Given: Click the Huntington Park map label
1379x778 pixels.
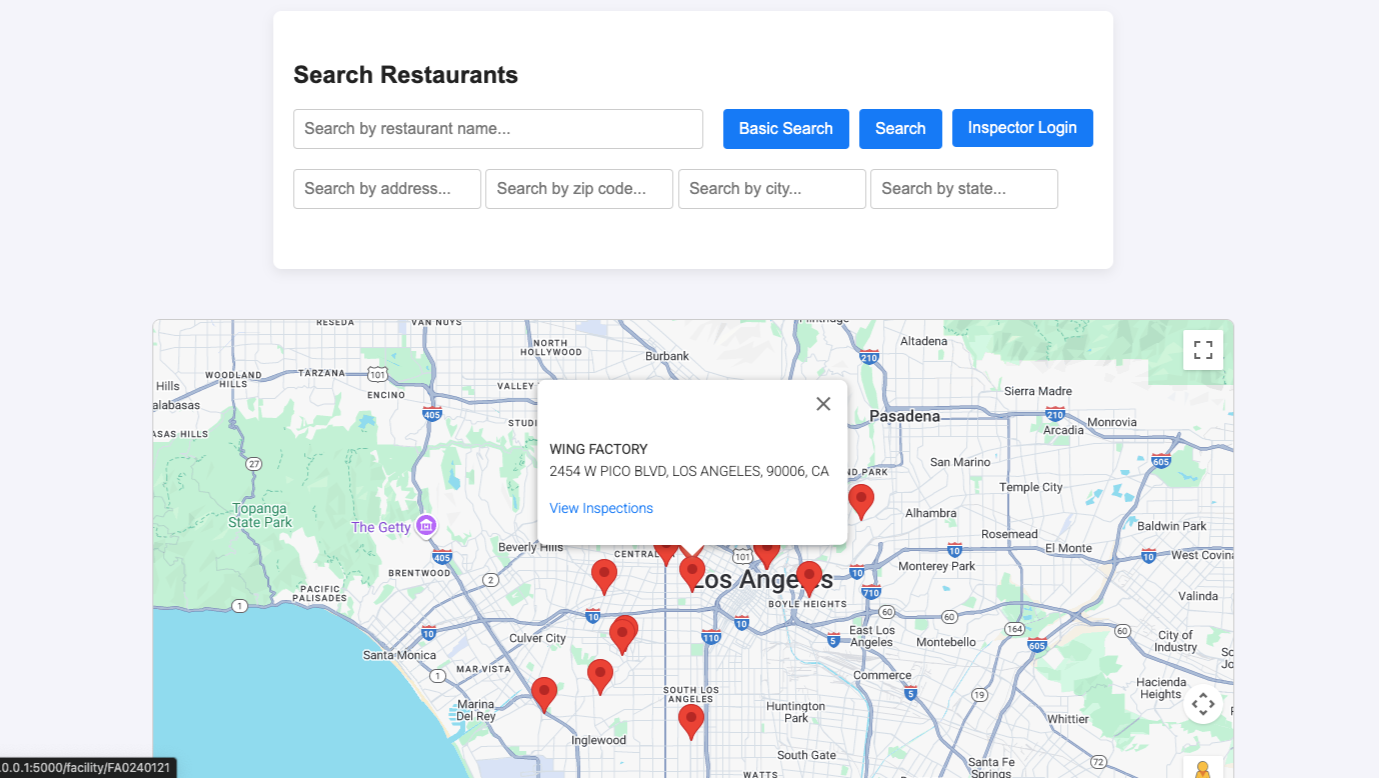Looking at the screenshot, I should point(796,712).
